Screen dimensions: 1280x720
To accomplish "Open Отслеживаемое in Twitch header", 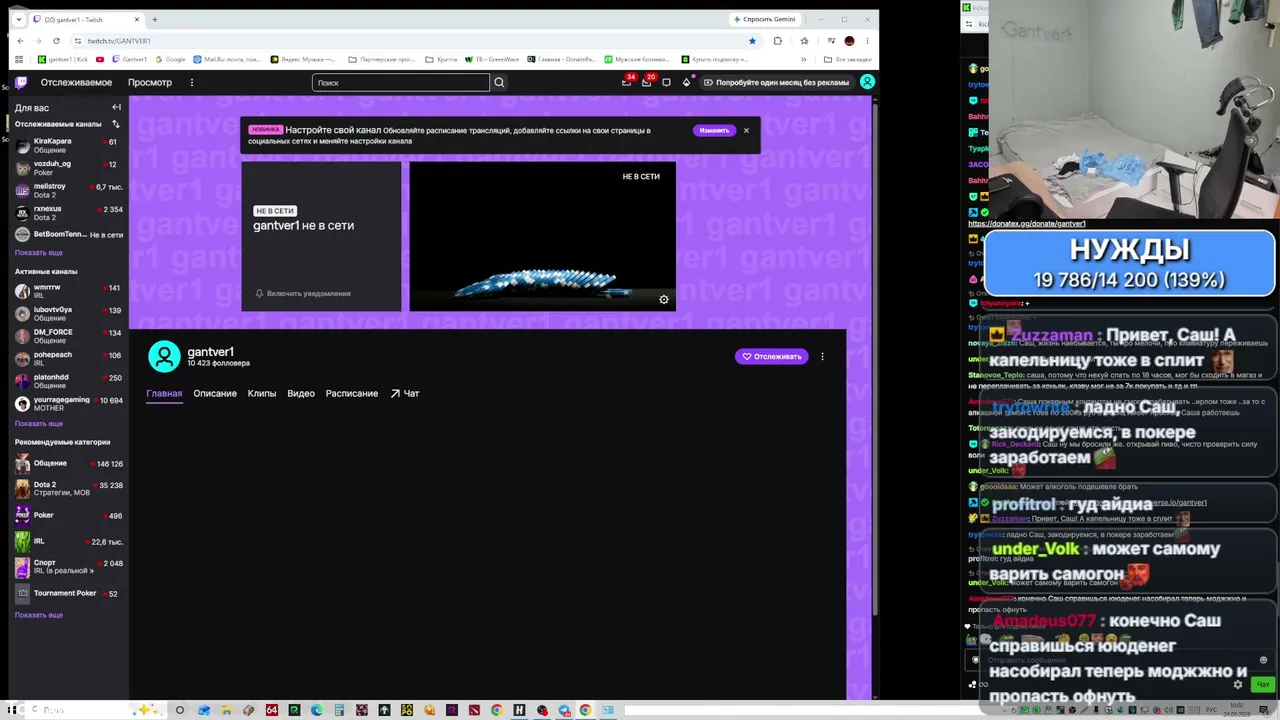I will 76,82.
